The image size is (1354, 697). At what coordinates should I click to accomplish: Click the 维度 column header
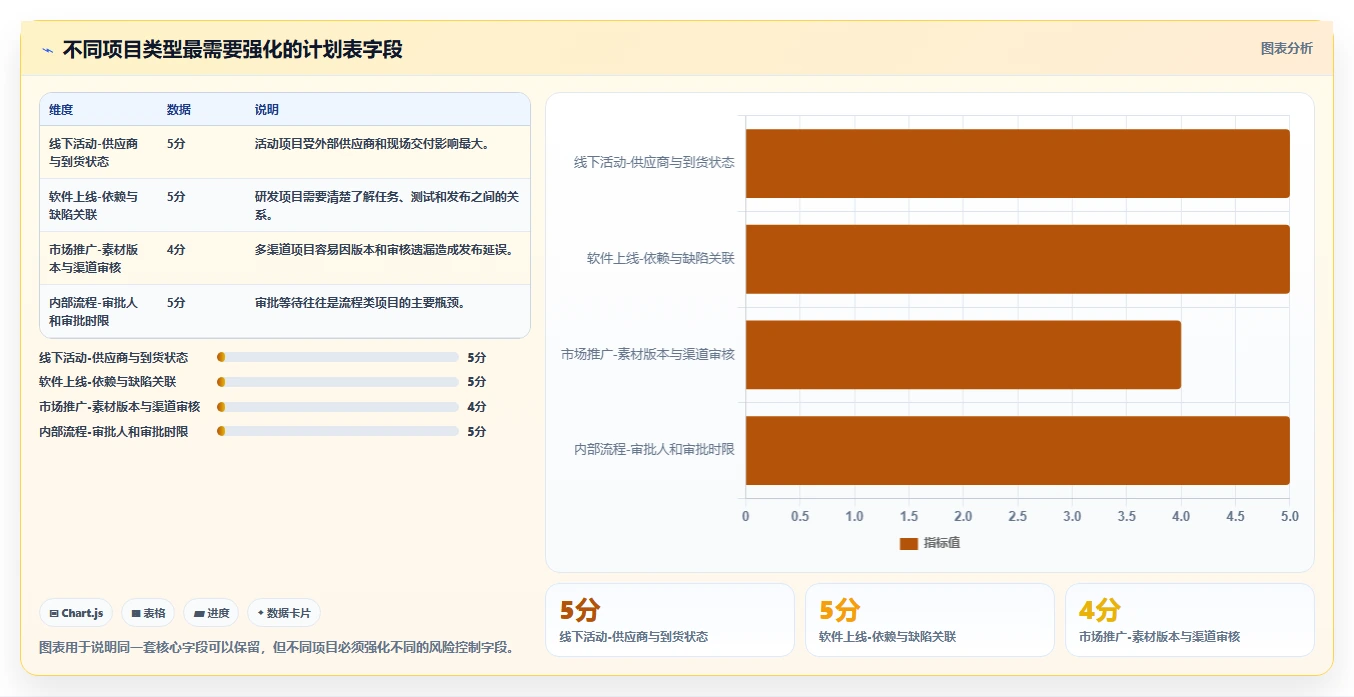pyautogui.click(x=61, y=109)
